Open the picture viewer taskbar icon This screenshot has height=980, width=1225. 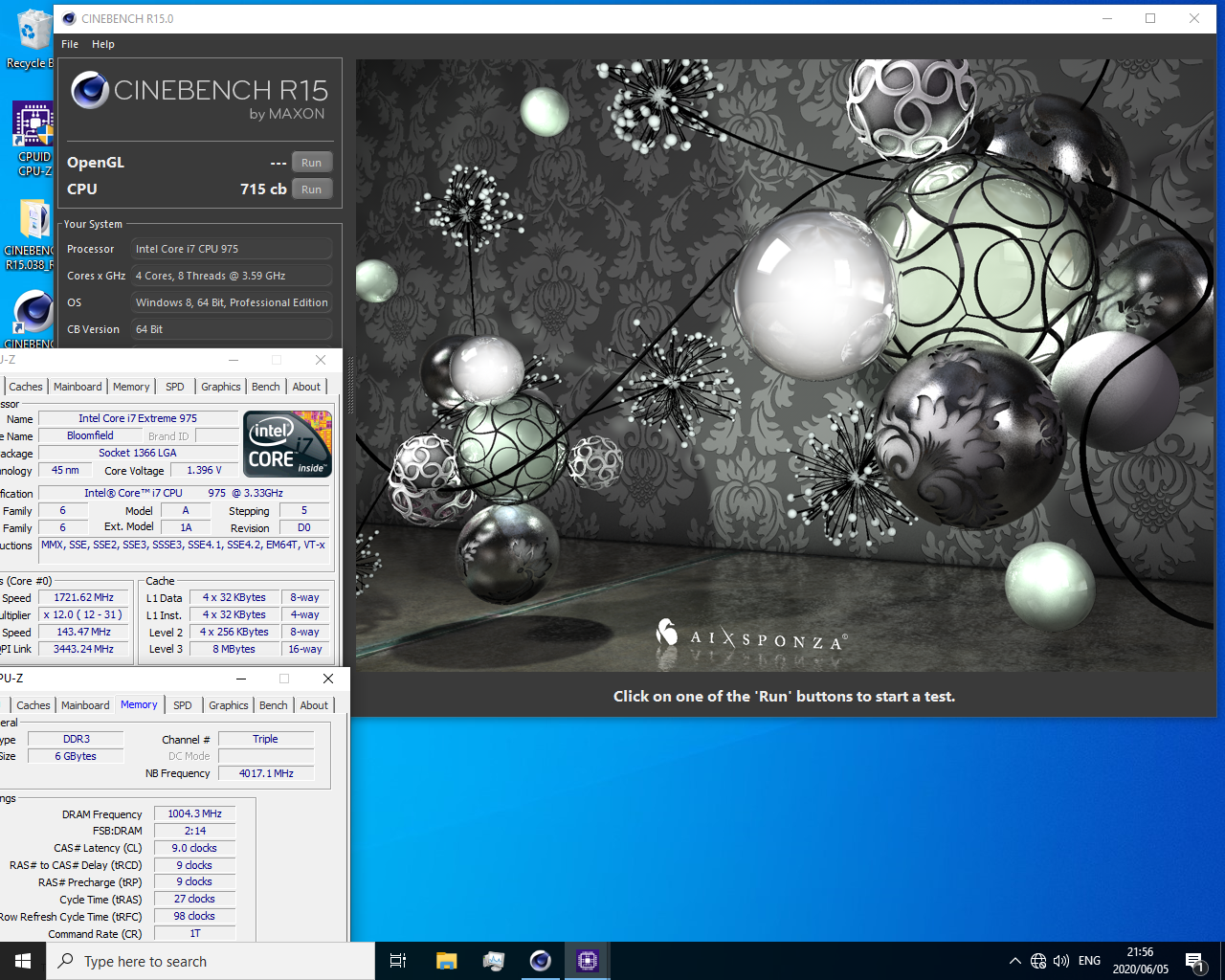493,961
